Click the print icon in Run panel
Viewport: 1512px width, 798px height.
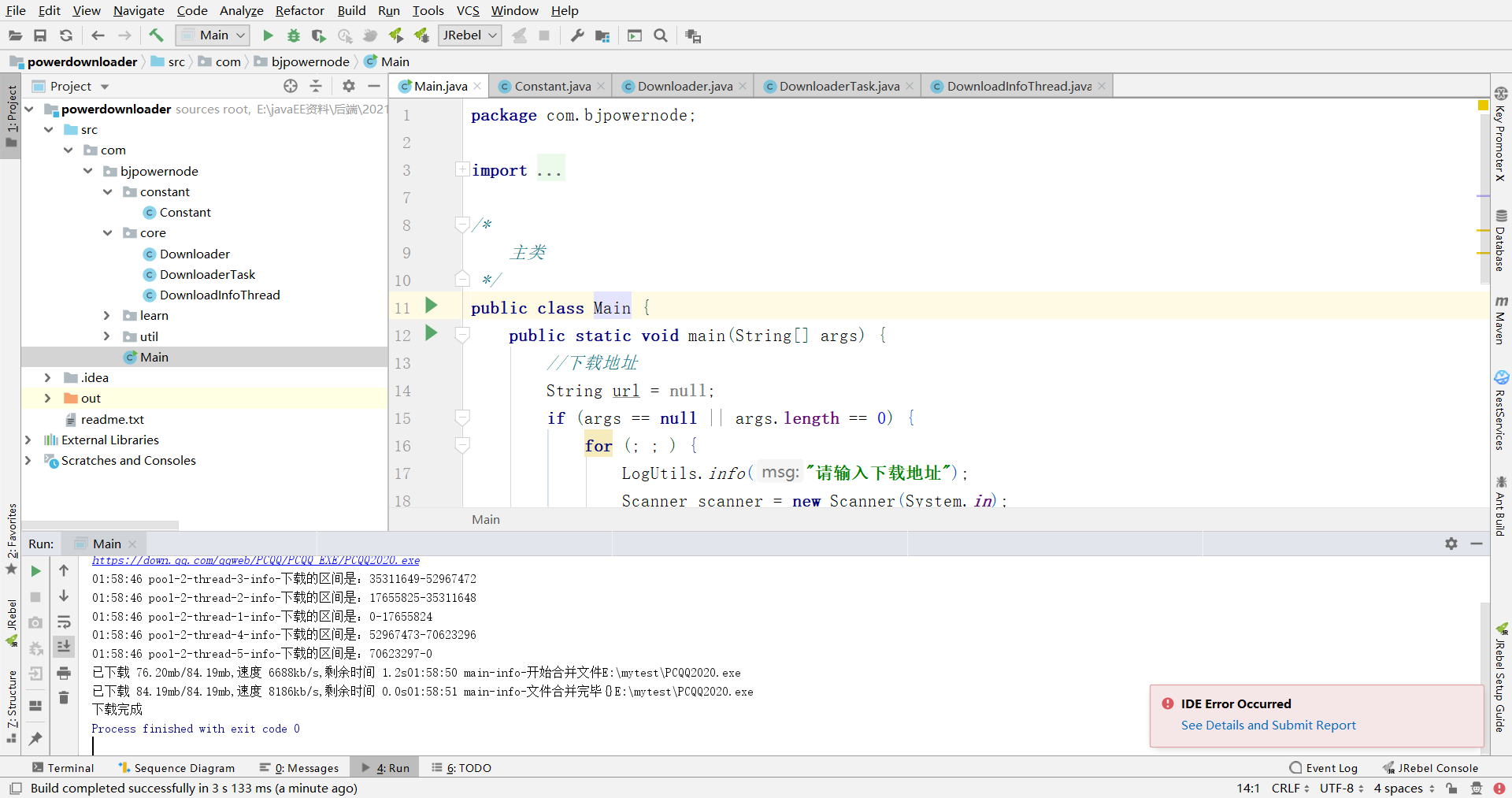click(x=64, y=673)
